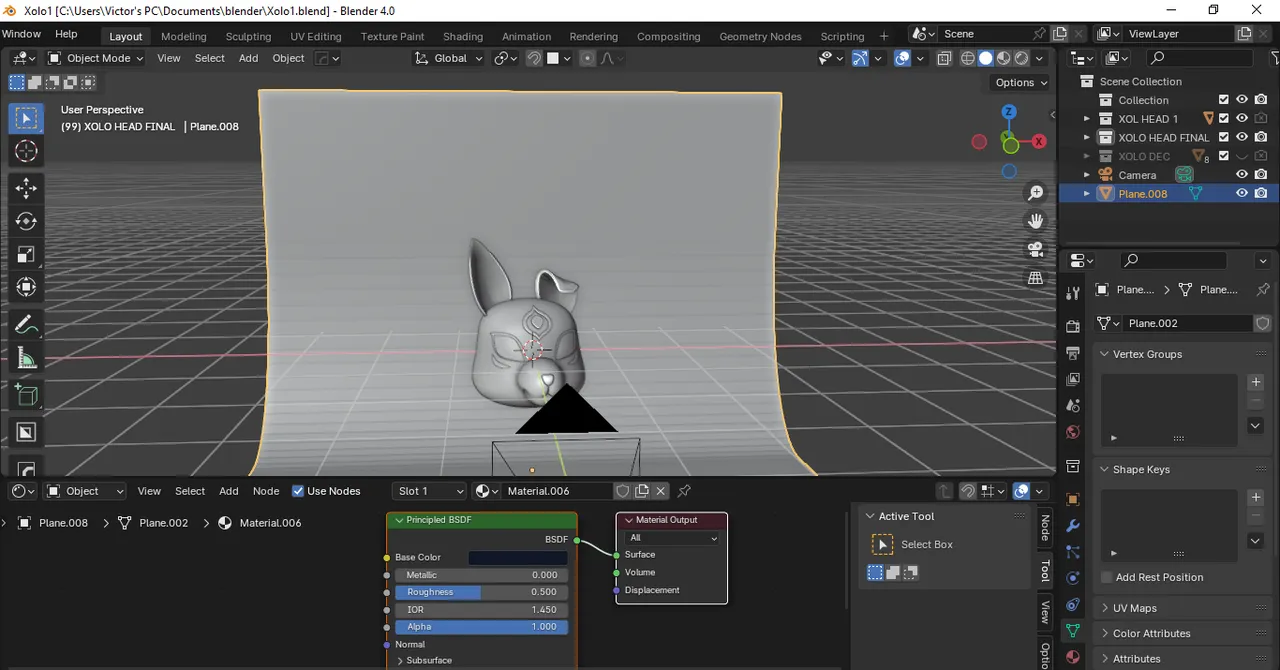Screen dimensions: 1280x670
Task: Switch perspective/orthographic with the grid gizmo
Action: [1036, 278]
